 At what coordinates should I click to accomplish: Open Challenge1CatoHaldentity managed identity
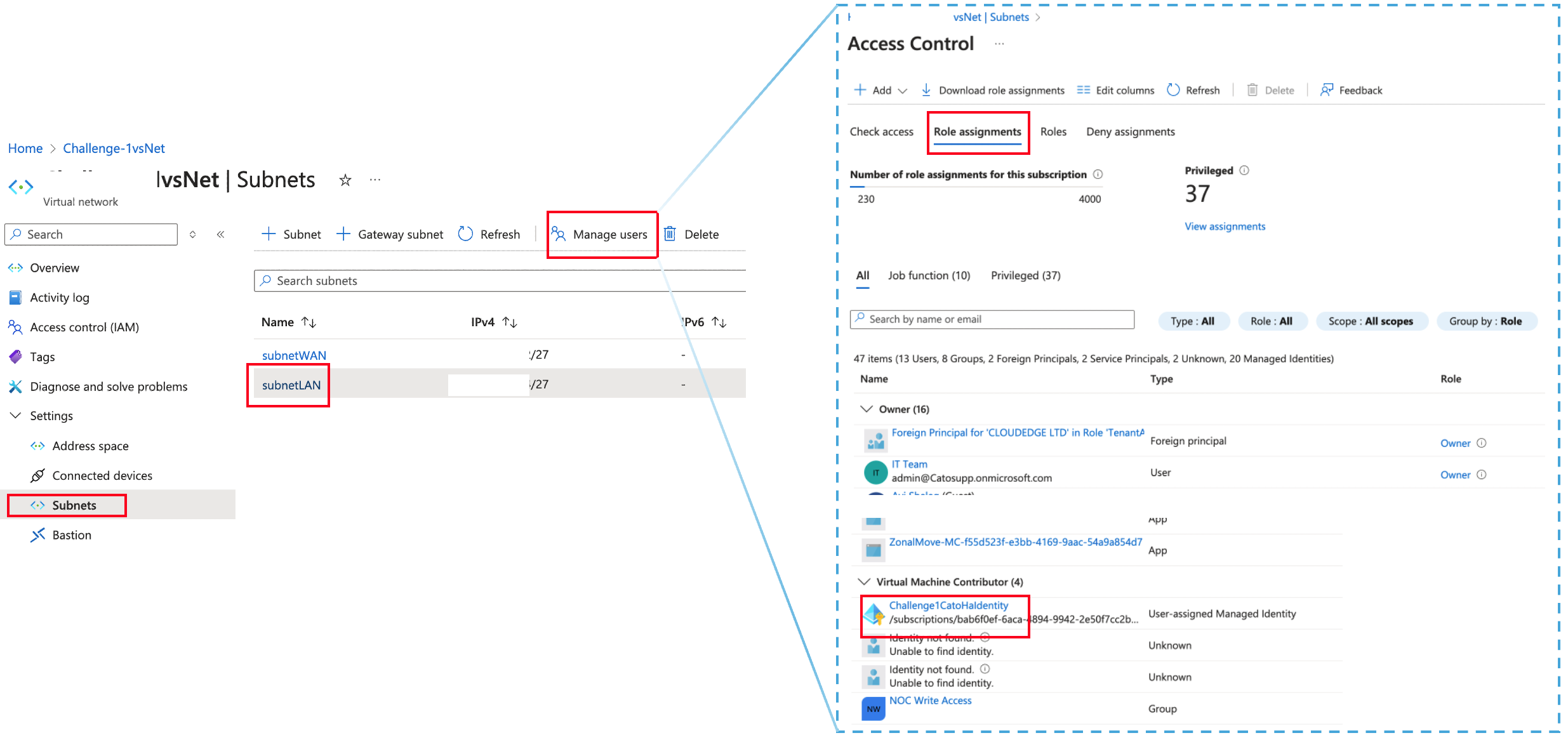click(948, 605)
